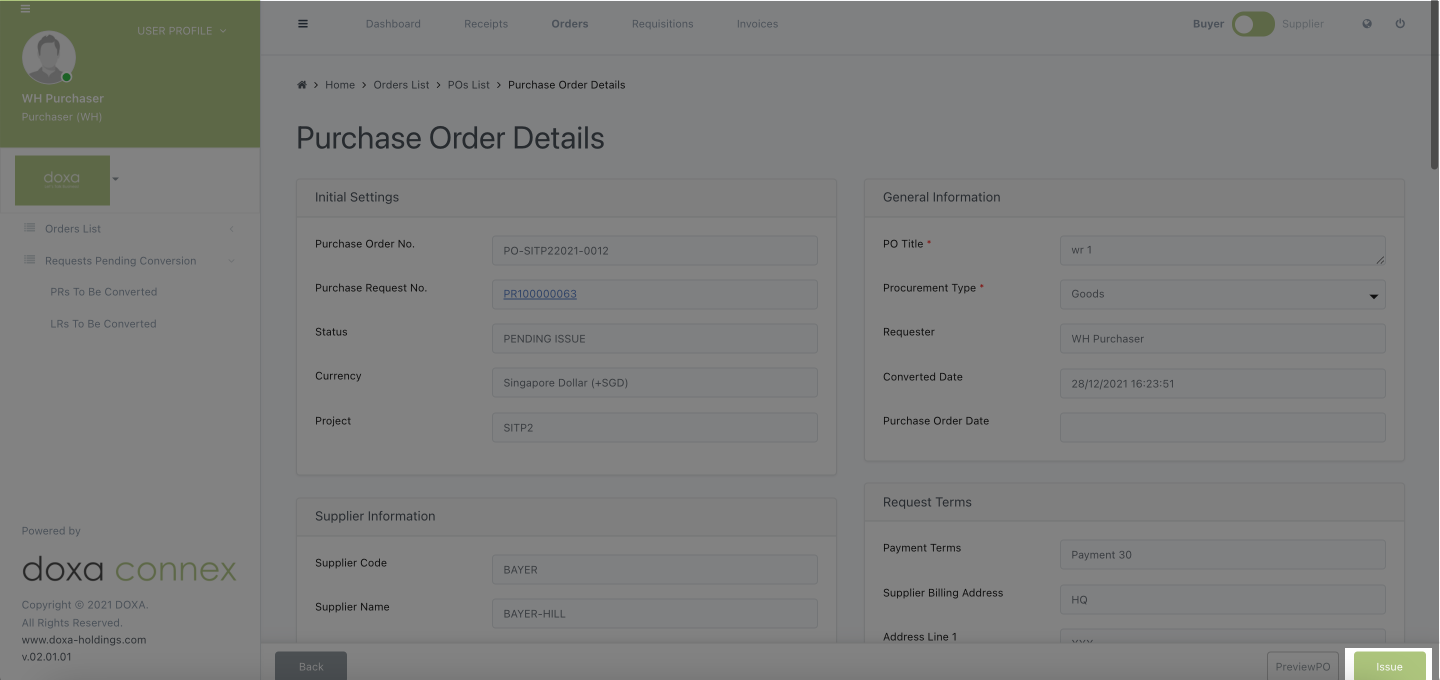Expand the USER PROFILE dropdown
1440x680 pixels.
click(x=181, y=31)
